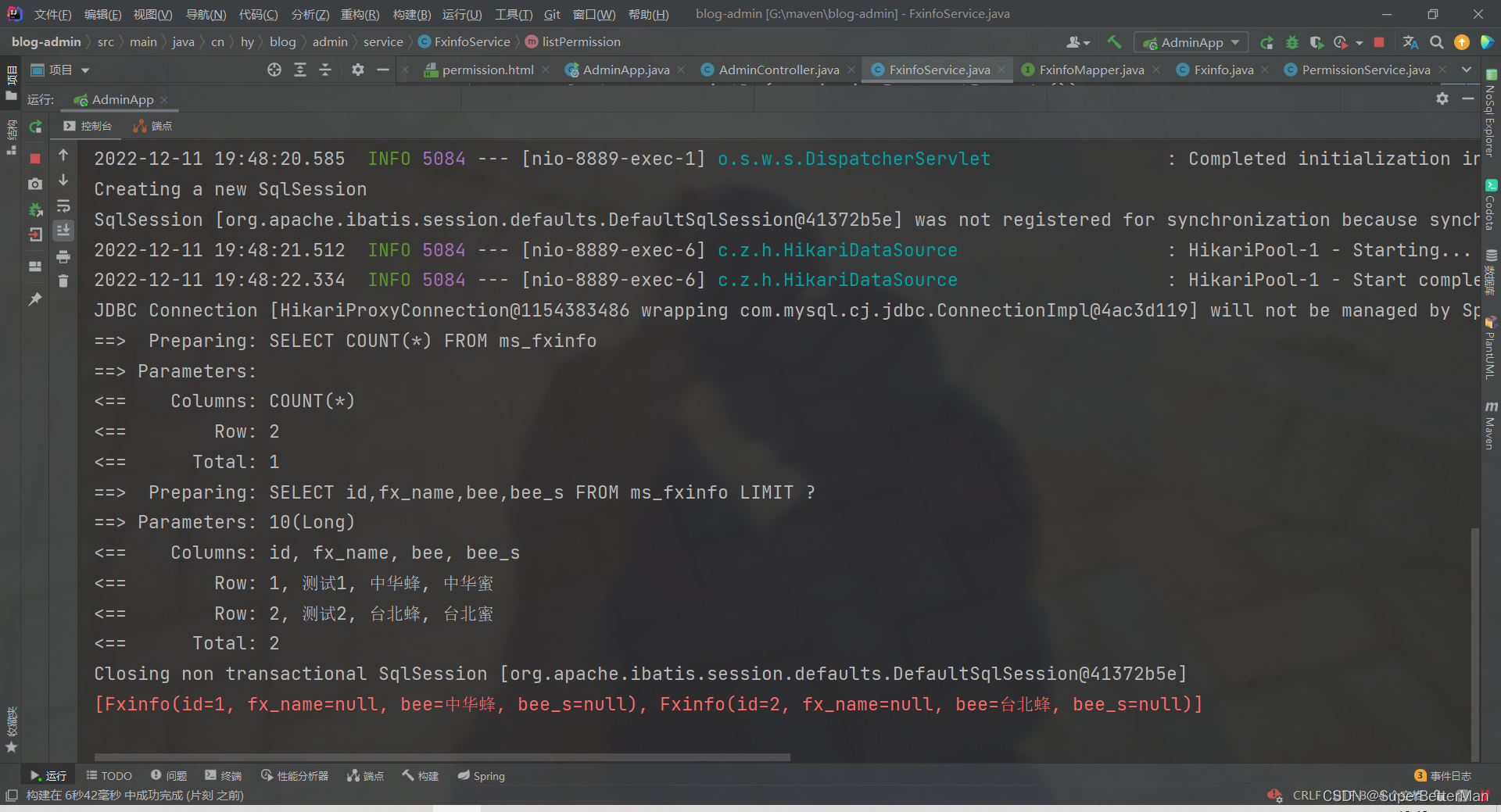The image size is (1501, 812).
Task: Open the 终端 terminal tool window
Action: pos(224,776)
